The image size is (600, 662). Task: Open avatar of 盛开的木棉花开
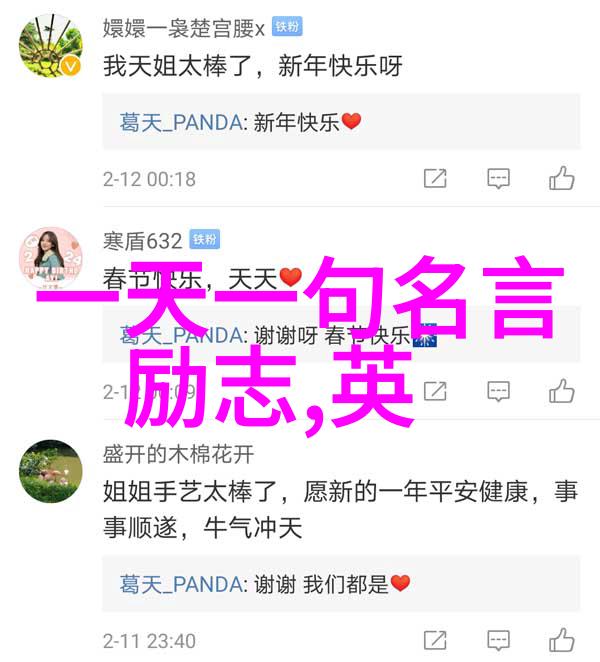(x=51, y=471)
